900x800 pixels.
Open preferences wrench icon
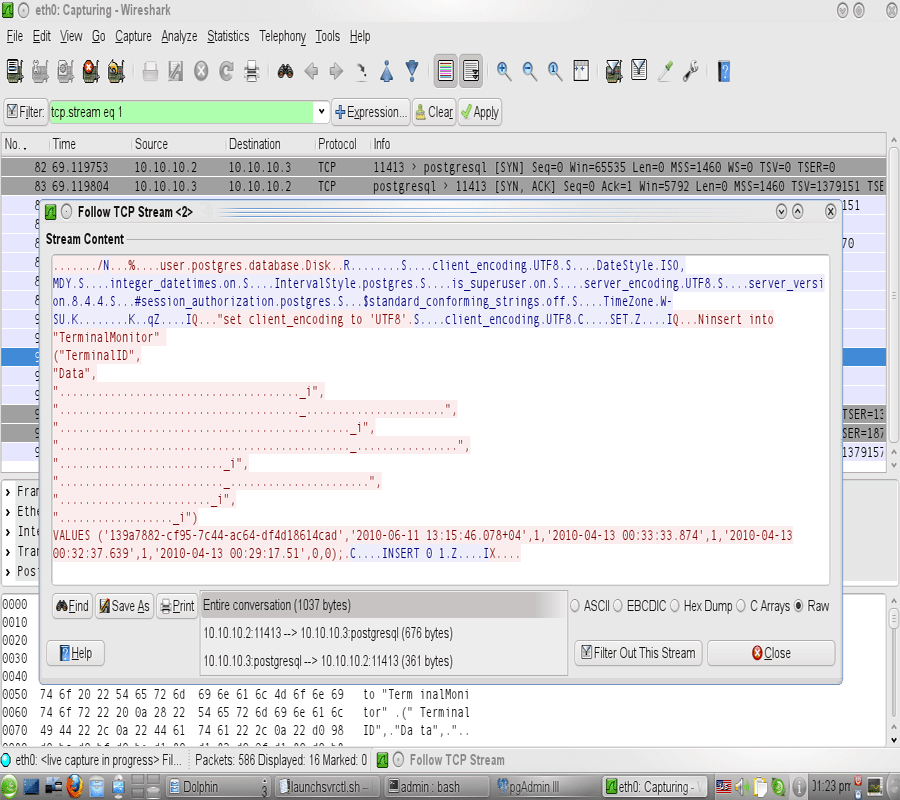(x=690, y=71)
